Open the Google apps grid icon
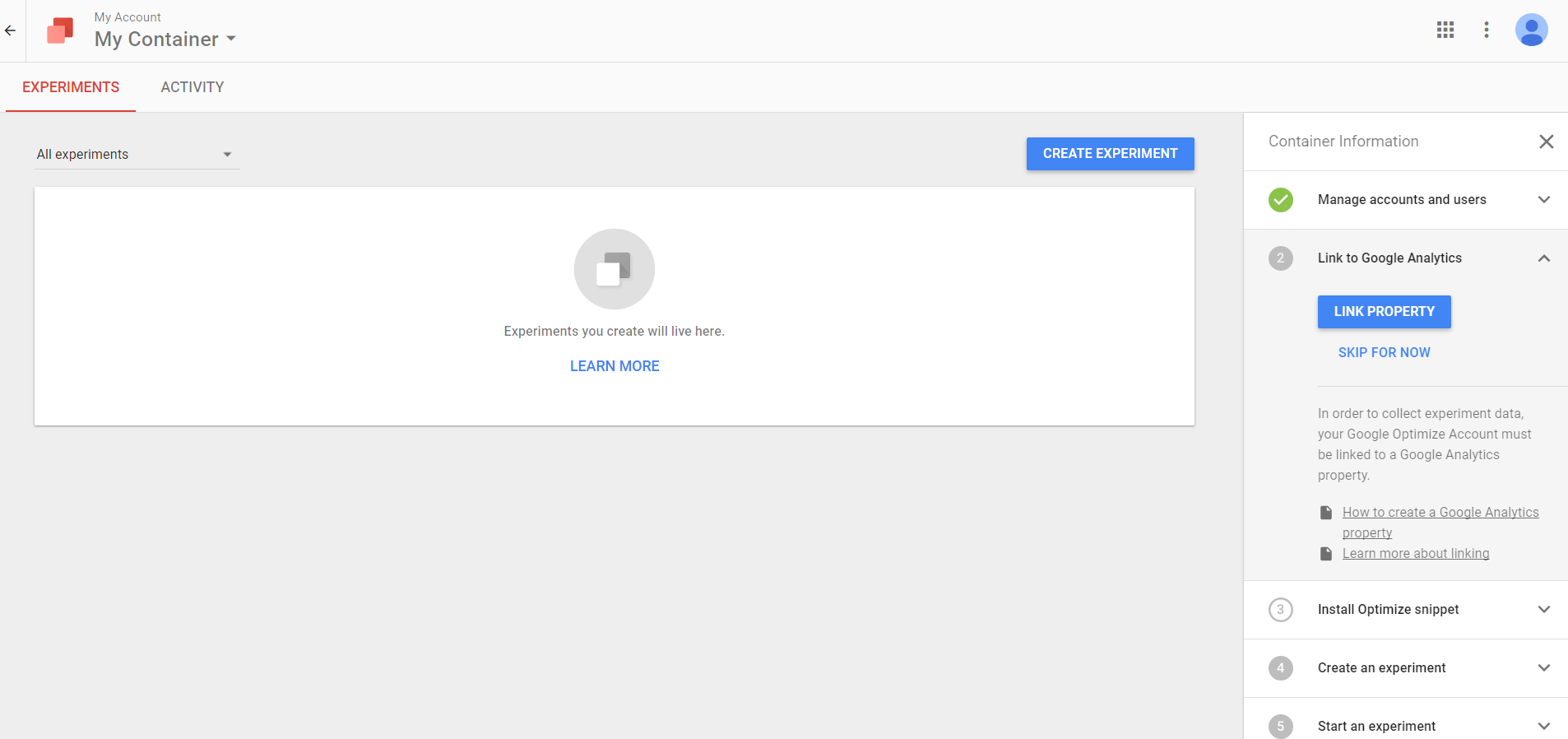 click(1445, 30)
